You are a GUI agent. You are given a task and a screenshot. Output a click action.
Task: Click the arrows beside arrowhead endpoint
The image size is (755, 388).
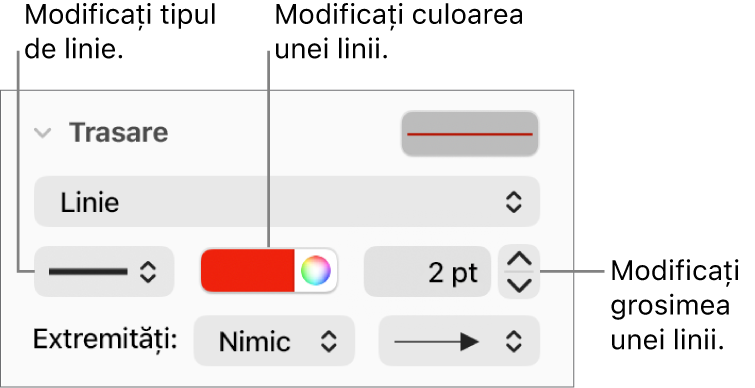pos(514,342)
